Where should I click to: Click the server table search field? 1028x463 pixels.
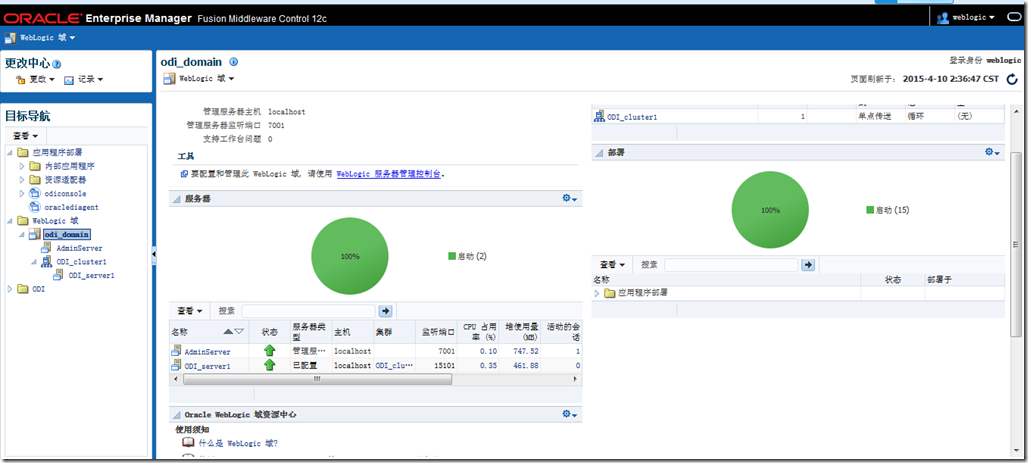308,310
